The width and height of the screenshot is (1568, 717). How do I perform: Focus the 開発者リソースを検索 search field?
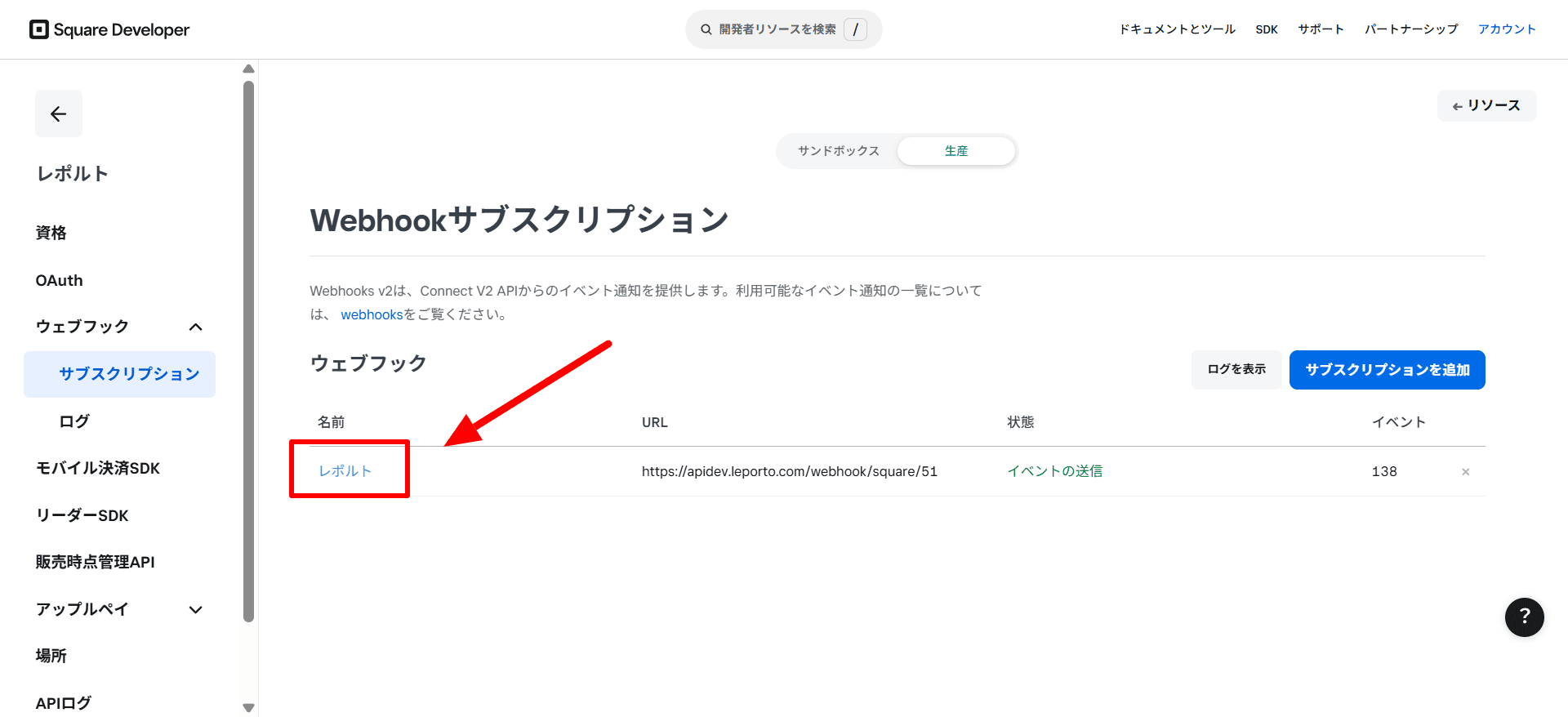(x=783, y=29)
